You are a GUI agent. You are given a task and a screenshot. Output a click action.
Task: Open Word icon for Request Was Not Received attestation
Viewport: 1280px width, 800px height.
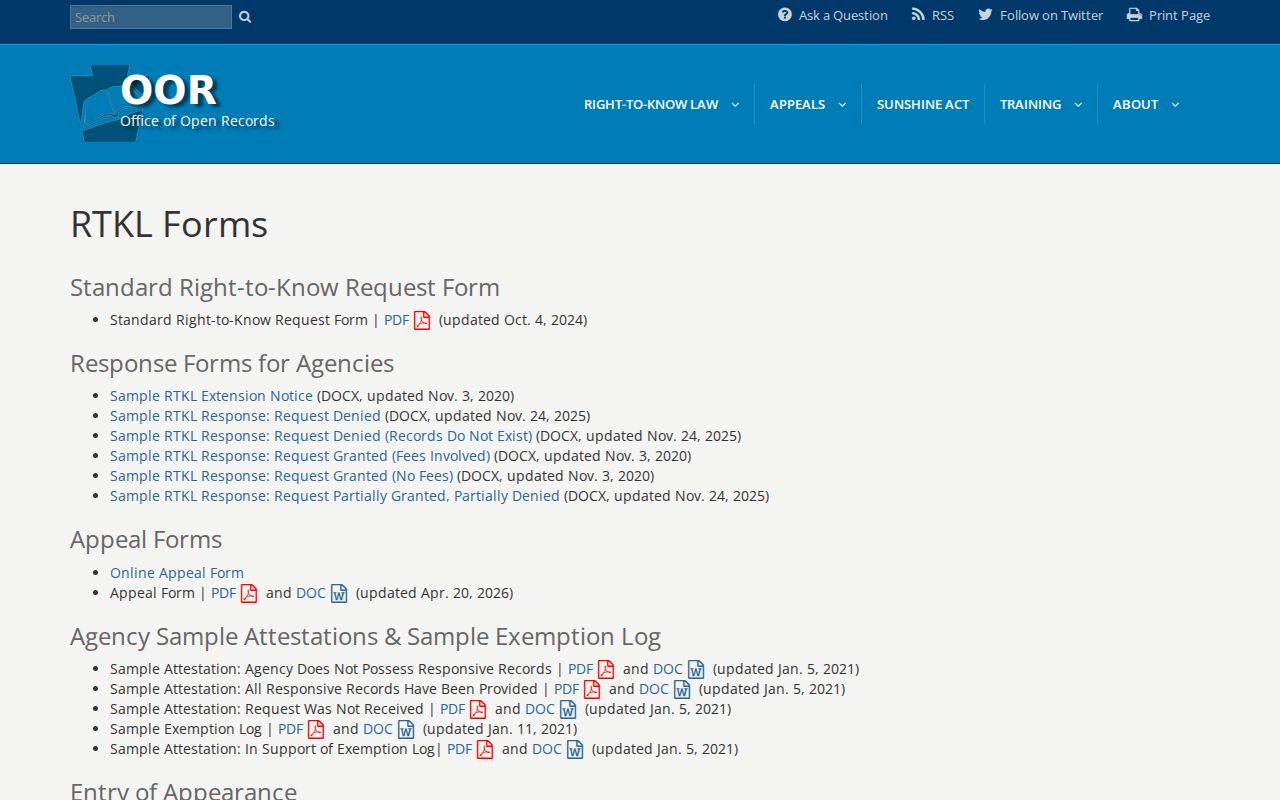pyautogui.click(x=568, y=710)
